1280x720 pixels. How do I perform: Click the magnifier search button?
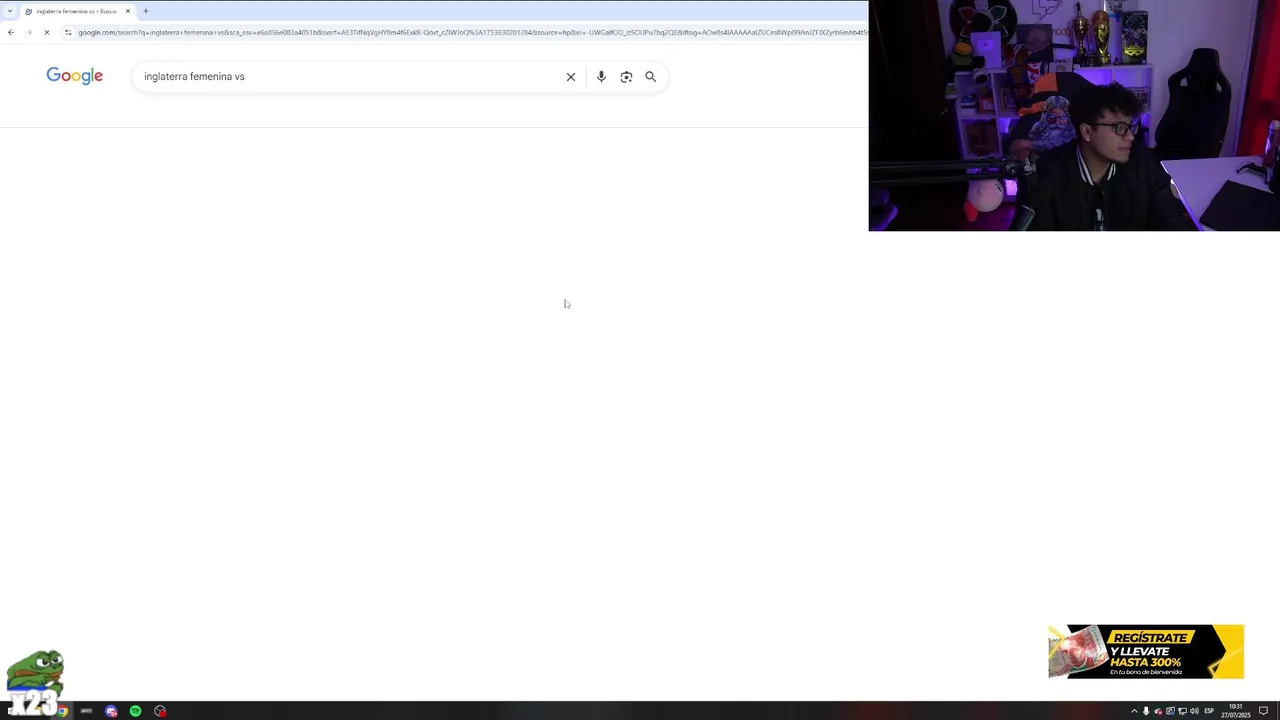(x=650, y=77)
